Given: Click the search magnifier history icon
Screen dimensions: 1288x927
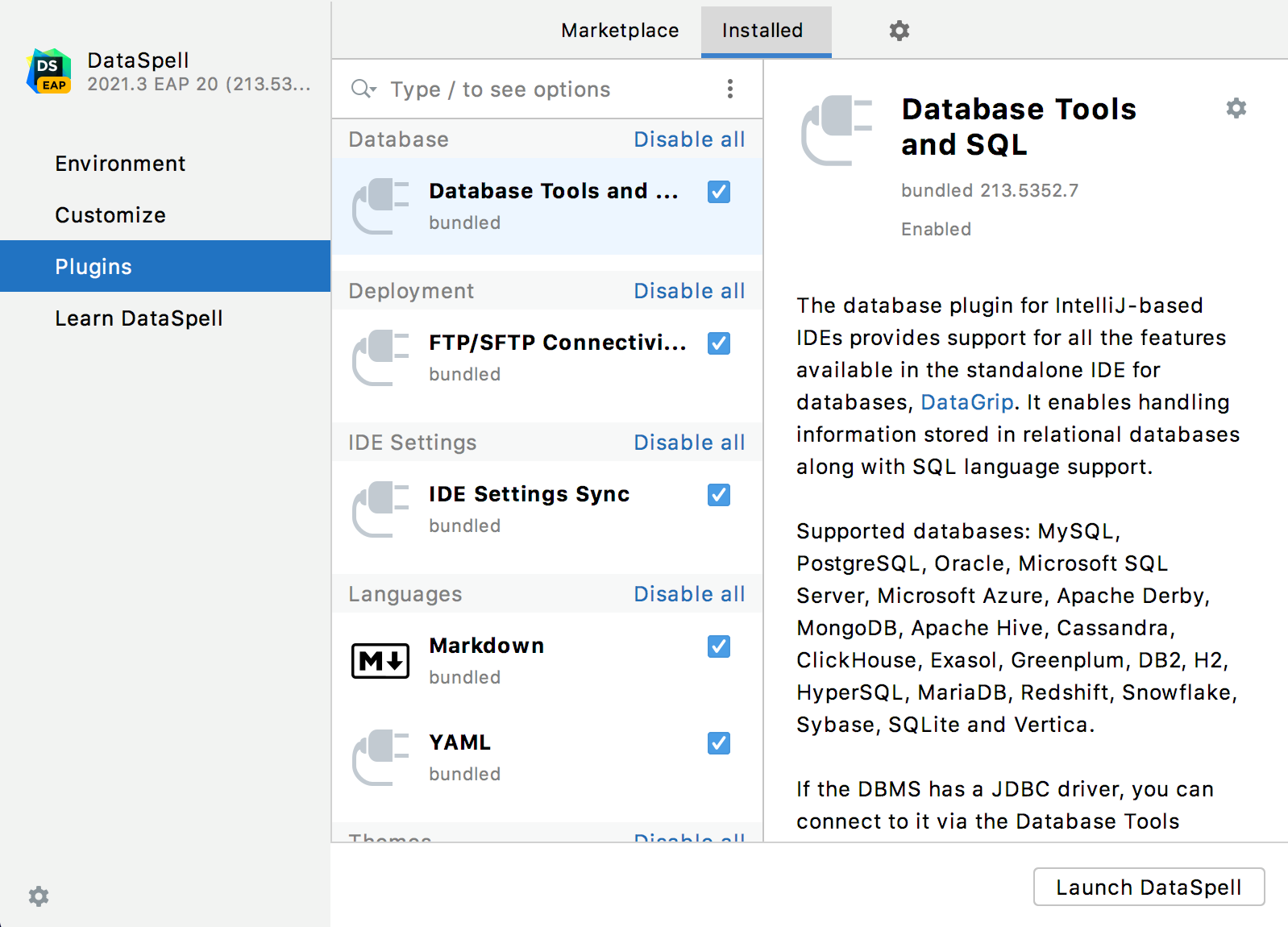Looking at the screenshot, I should tap(364, 89).
